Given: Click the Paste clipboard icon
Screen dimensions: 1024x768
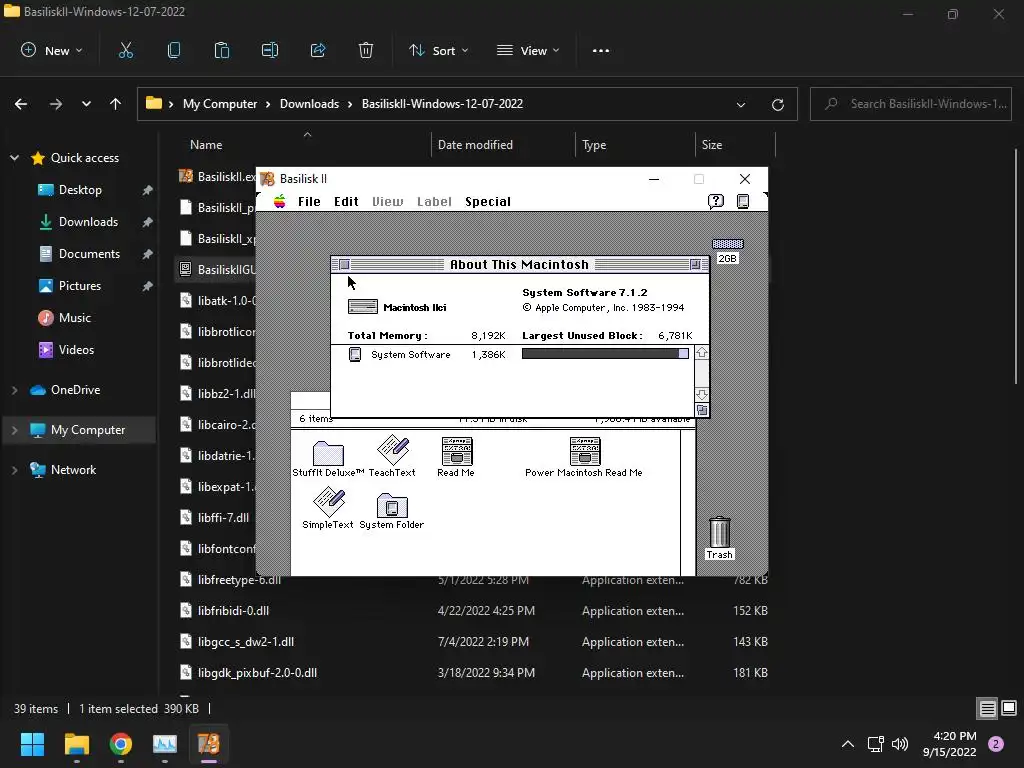Looking at the screenshot, I should pos(222,50).
